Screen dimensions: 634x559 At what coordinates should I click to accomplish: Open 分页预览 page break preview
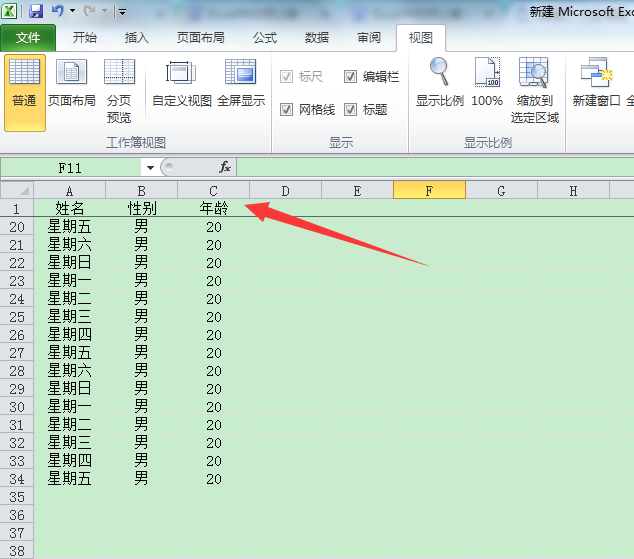(119, 91)
